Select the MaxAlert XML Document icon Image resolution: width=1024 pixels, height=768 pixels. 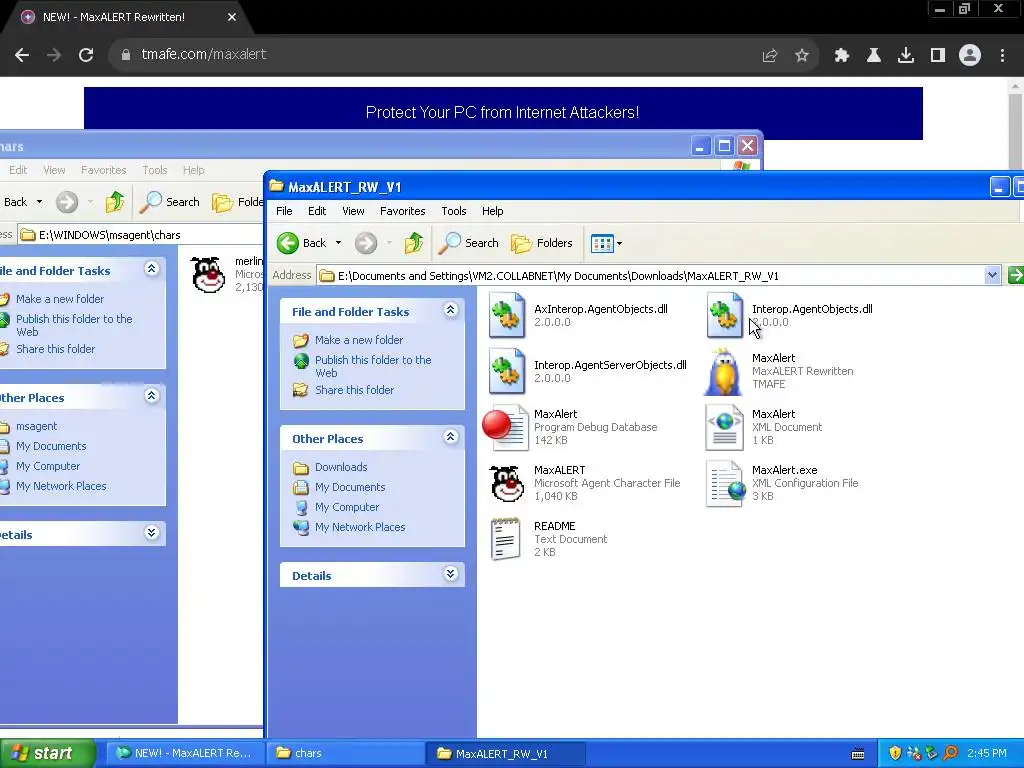tap(724, 427)
